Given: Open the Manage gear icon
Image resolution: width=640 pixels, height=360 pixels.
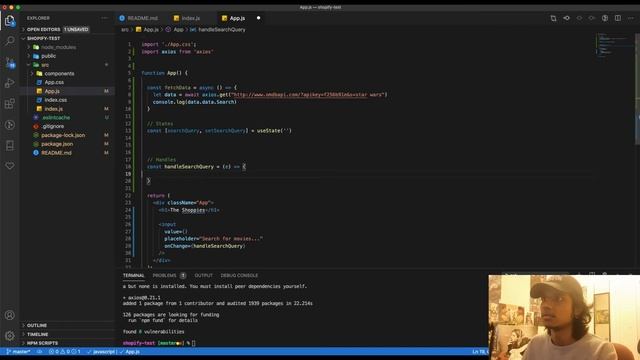Looking at the screenshot, I should 10,336.
